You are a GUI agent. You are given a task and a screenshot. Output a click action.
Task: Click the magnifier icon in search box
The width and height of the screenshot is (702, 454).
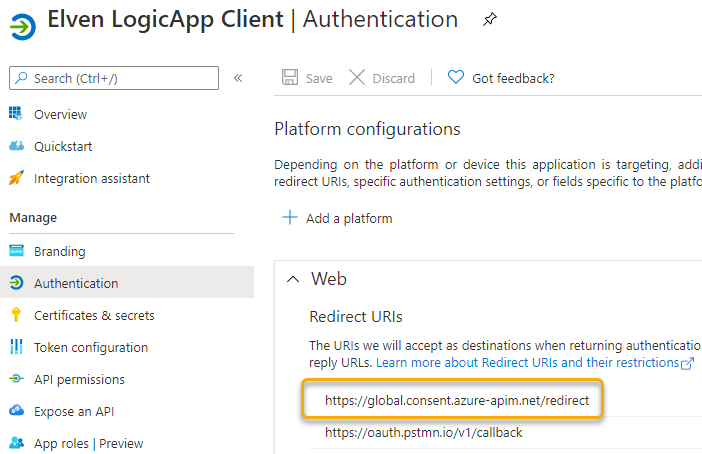tap(21, 78)
